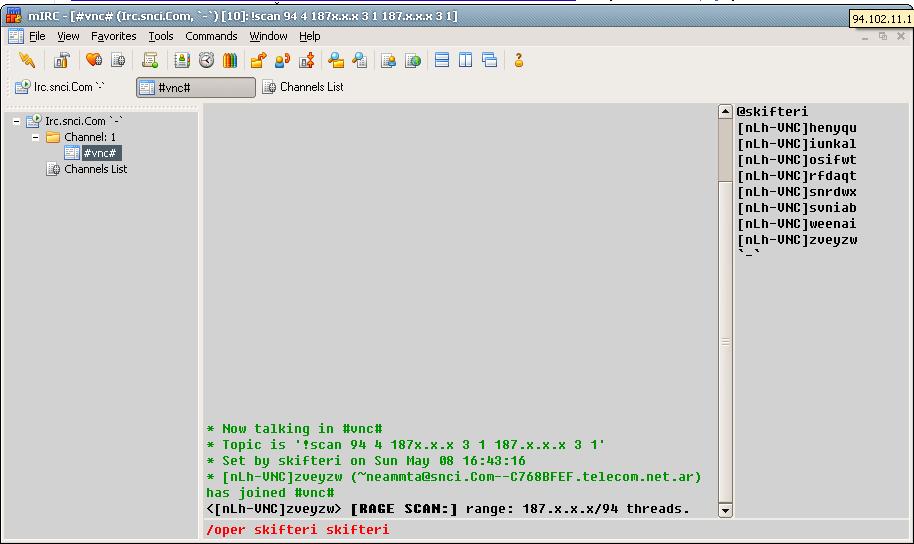Screen dimensions: 914x544
Task: Switch to Irc.snci.Com status switchbar button
Action: tap(60, 87)
